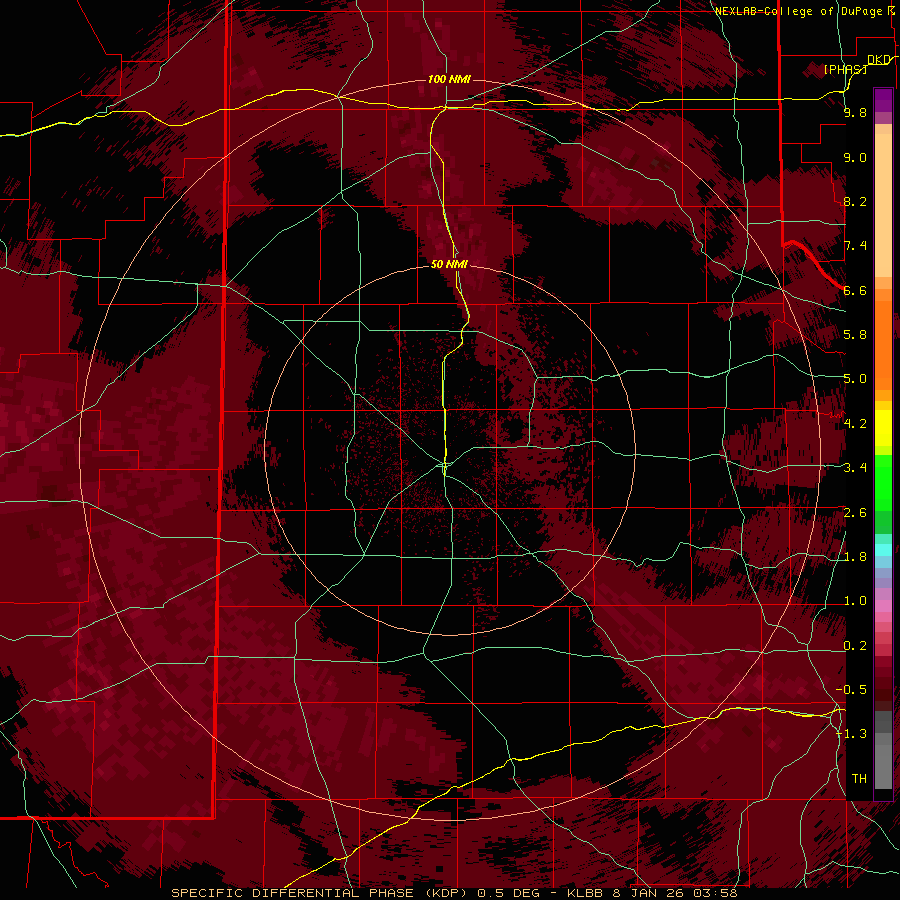The image size is (900, 900).
Task: Click the 5.8 legend value
Action: (x=855, y=334)
